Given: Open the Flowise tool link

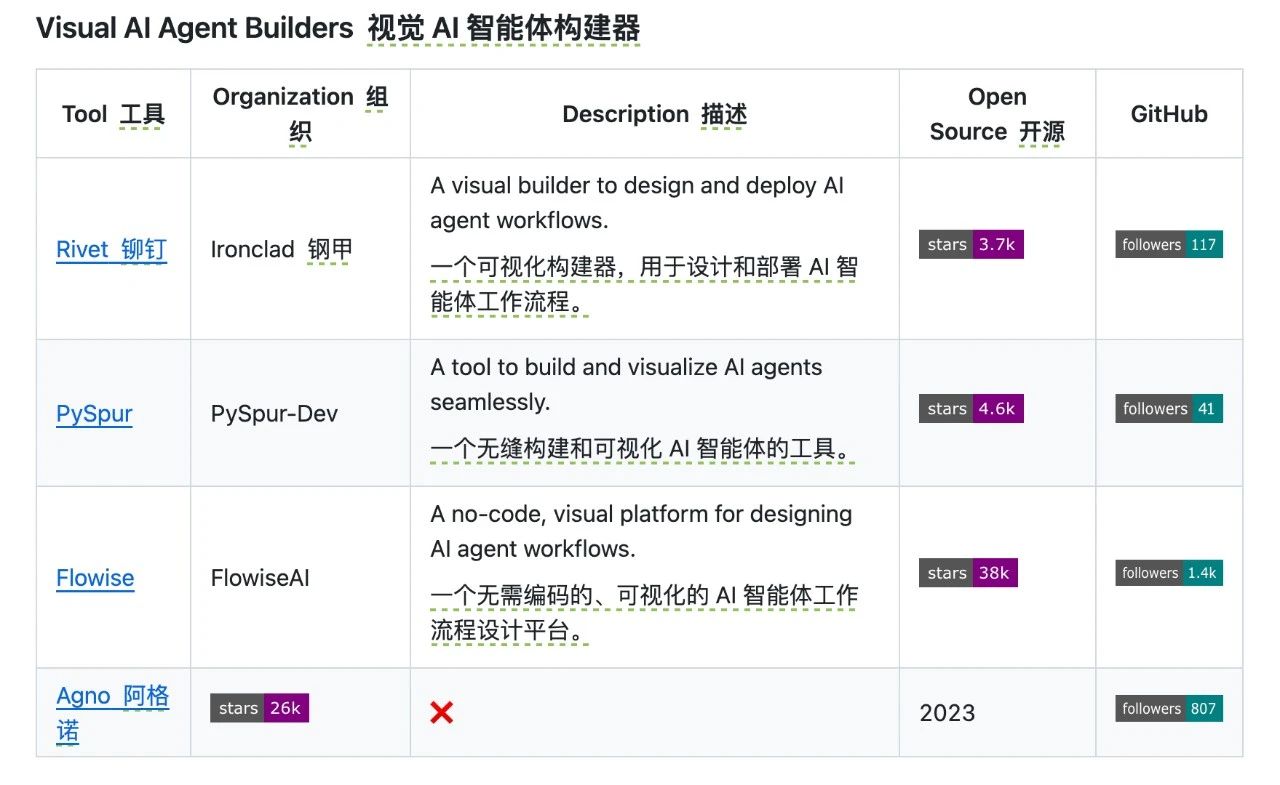Looking at the screenshot, I should pos(95,578).
